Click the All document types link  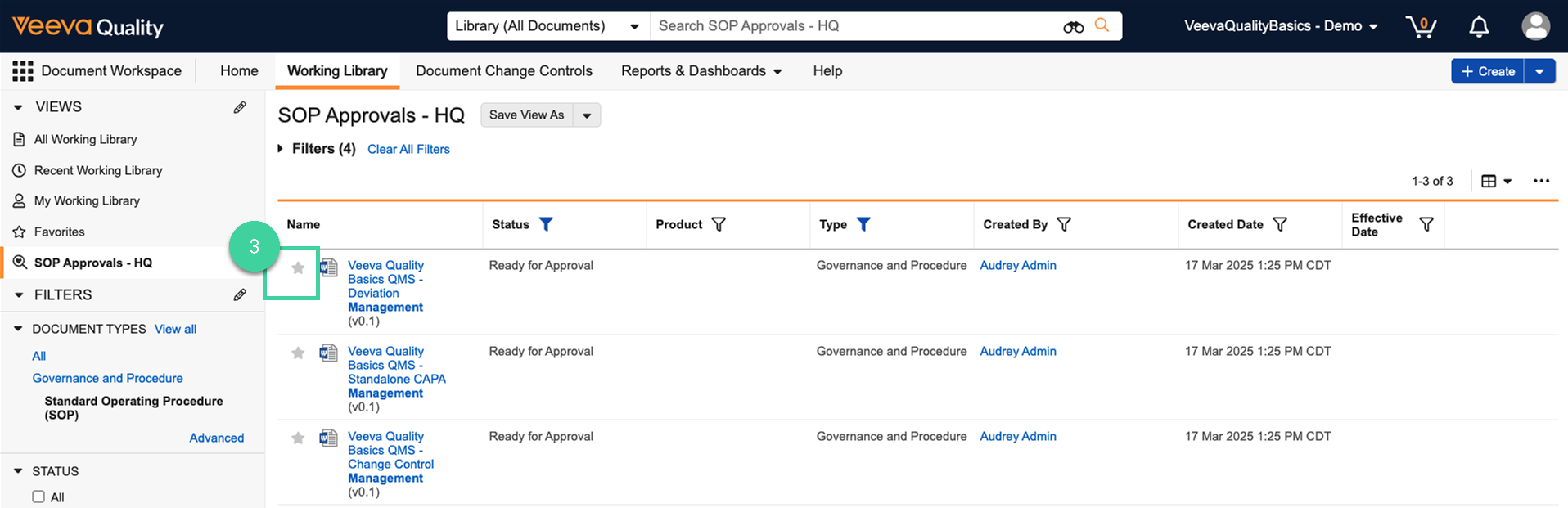(x=38, y=356)
